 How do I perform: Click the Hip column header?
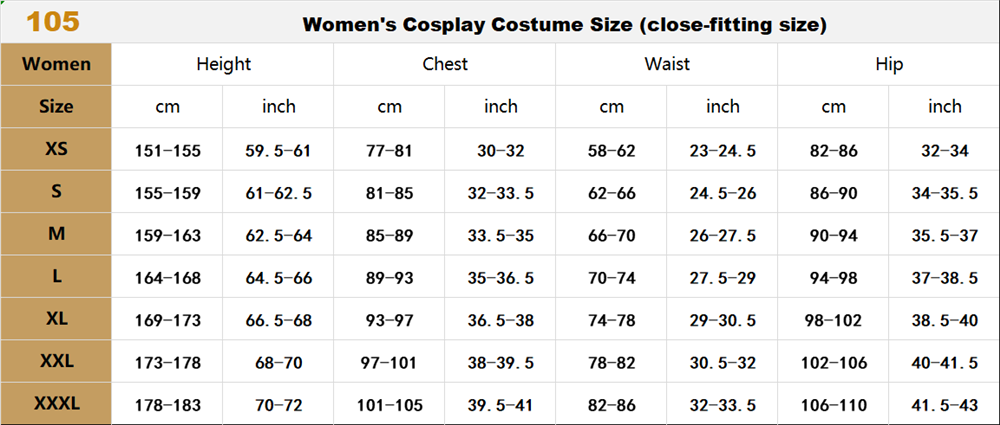point(888,64)
